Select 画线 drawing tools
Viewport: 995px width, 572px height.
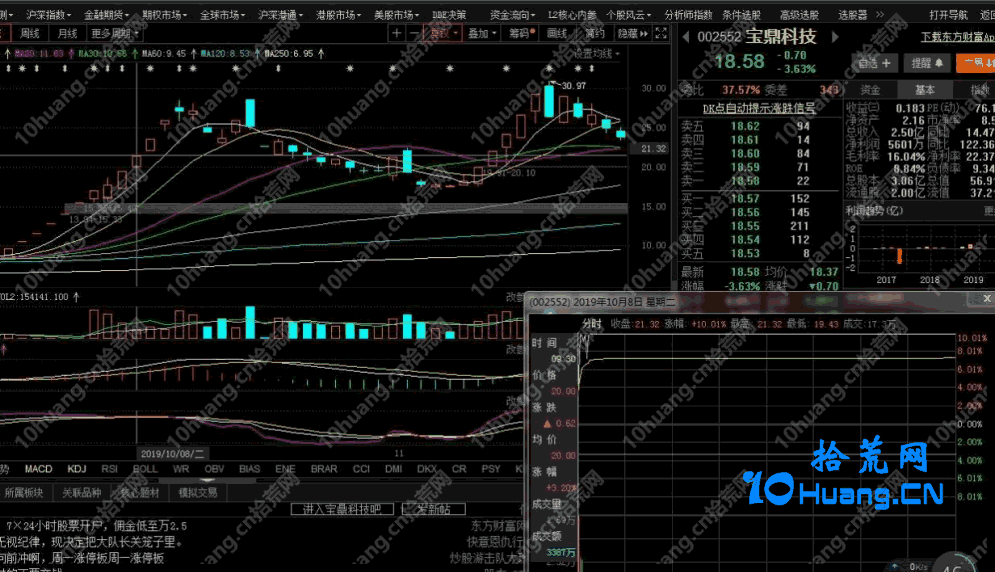pos(557,33)
